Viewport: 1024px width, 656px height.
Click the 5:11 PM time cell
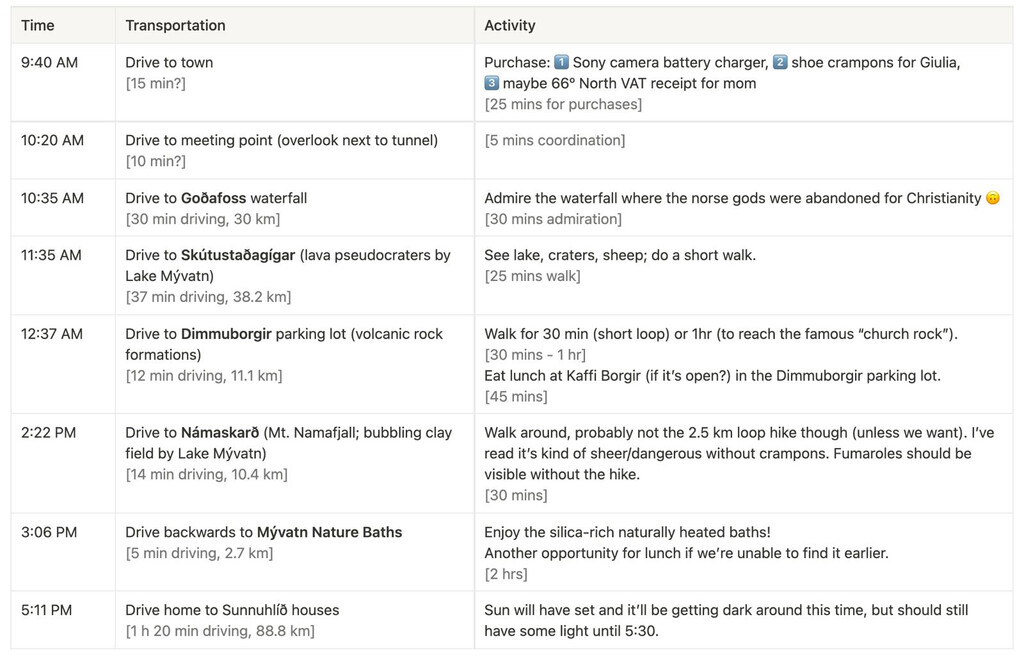46,610
